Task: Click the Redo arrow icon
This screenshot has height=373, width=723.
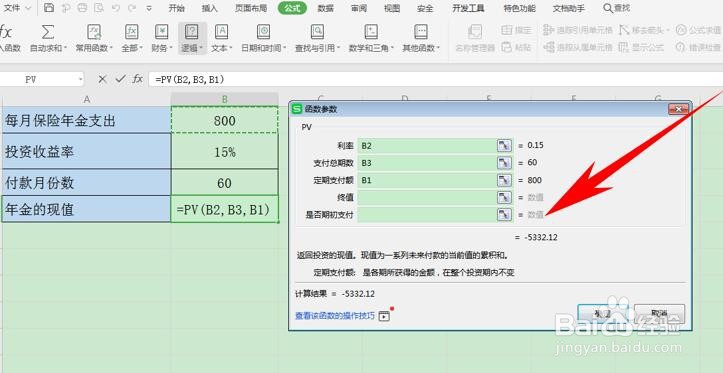Action: click(x=132, y=8)
